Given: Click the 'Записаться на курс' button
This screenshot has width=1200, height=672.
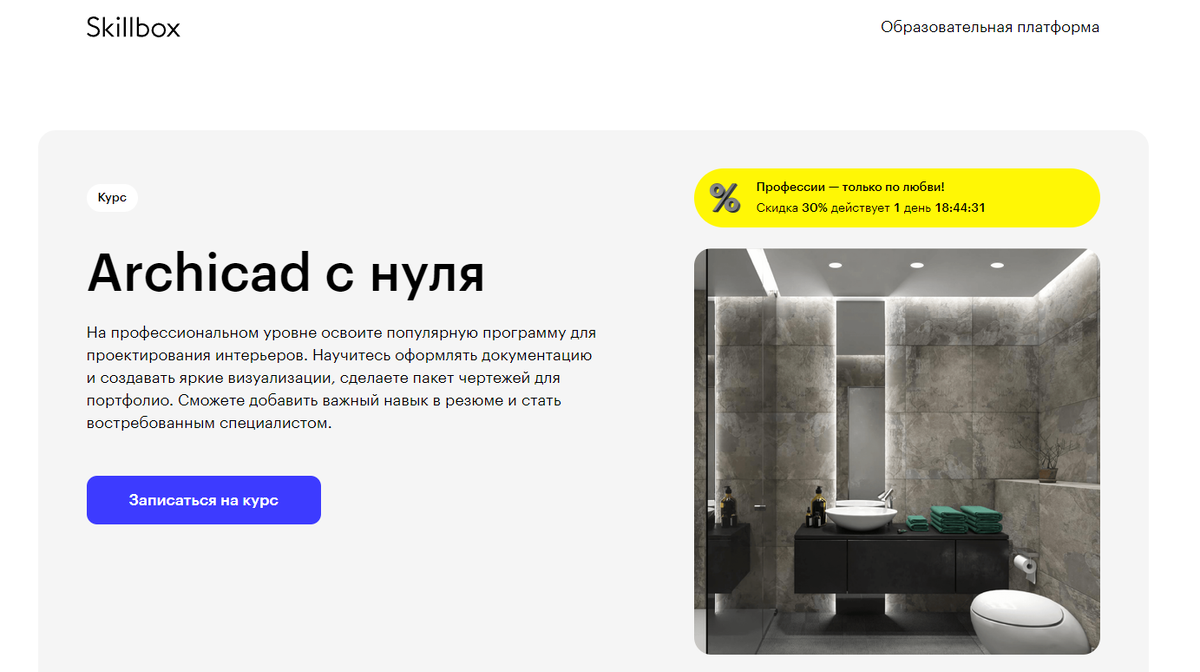Looking at the screenshot, I should point(204,500).
